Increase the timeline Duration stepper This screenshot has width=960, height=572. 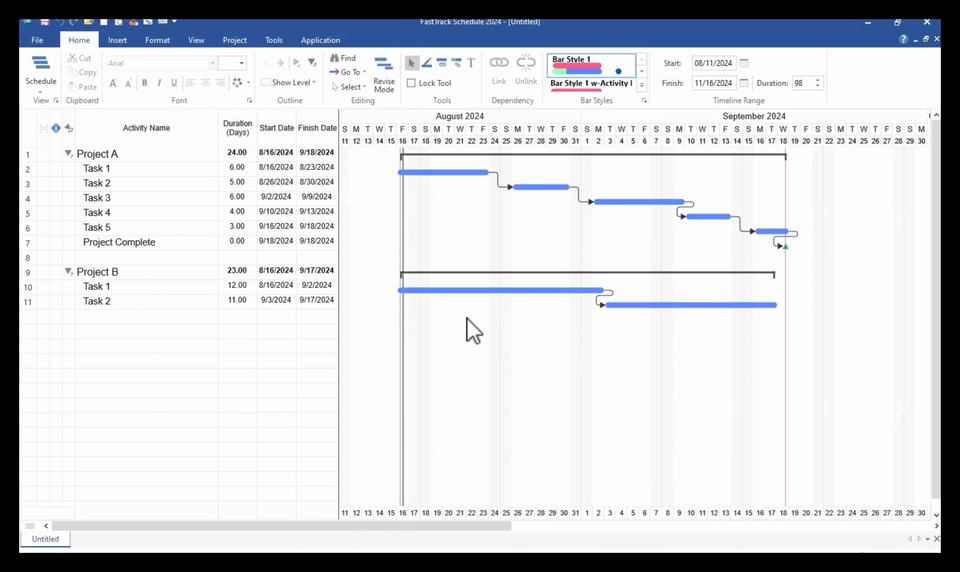tap(817, 80)
